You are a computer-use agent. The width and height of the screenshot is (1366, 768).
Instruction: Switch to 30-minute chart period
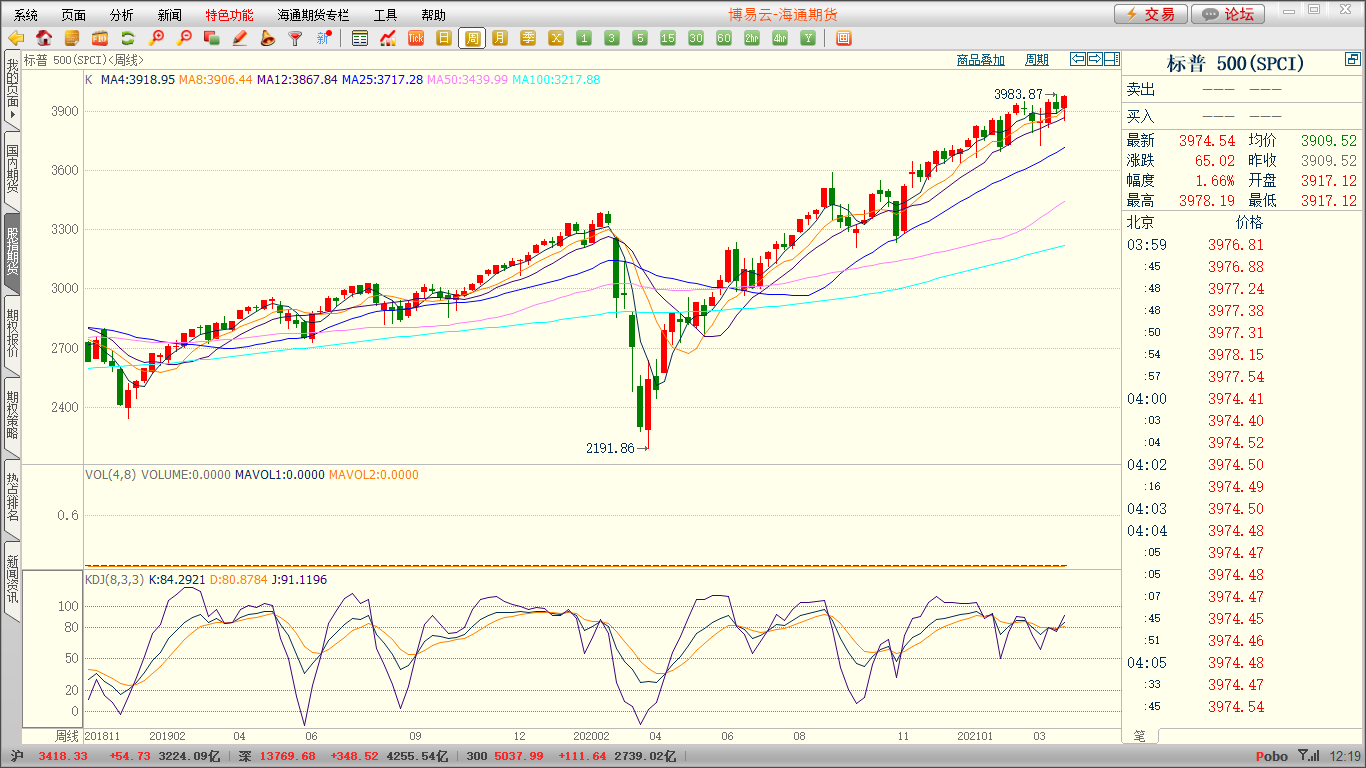[696, 38]
